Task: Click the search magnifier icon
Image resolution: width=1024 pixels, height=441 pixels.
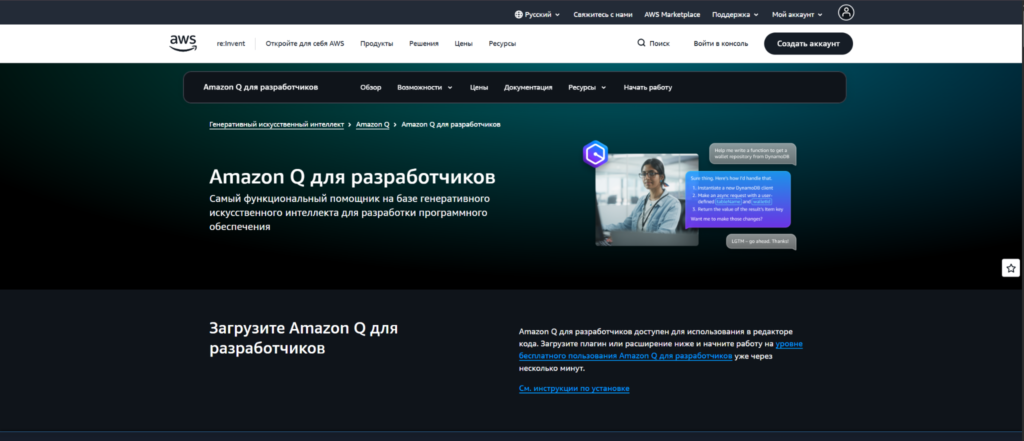Action: pyautogui.click(x=641, y=43)
